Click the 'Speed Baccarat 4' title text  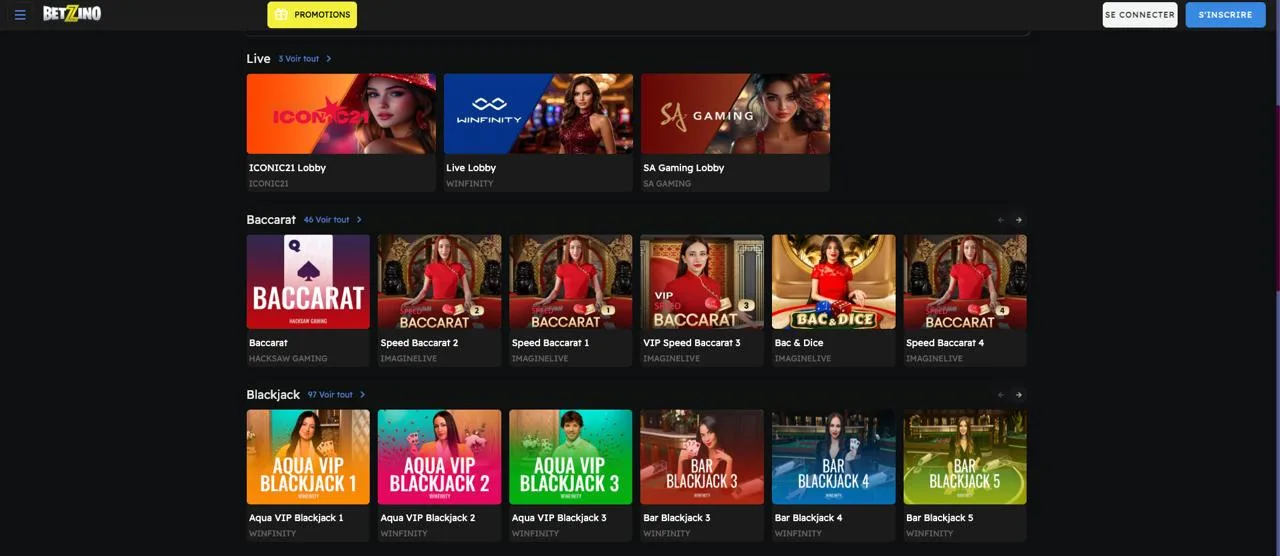pyautogui.click(x=945, y=343)
